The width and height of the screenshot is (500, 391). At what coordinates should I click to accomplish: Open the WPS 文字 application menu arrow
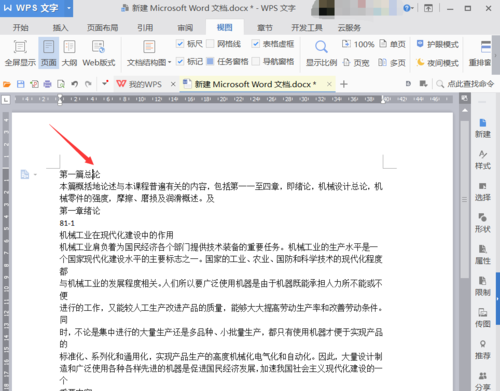click(69, 8)
